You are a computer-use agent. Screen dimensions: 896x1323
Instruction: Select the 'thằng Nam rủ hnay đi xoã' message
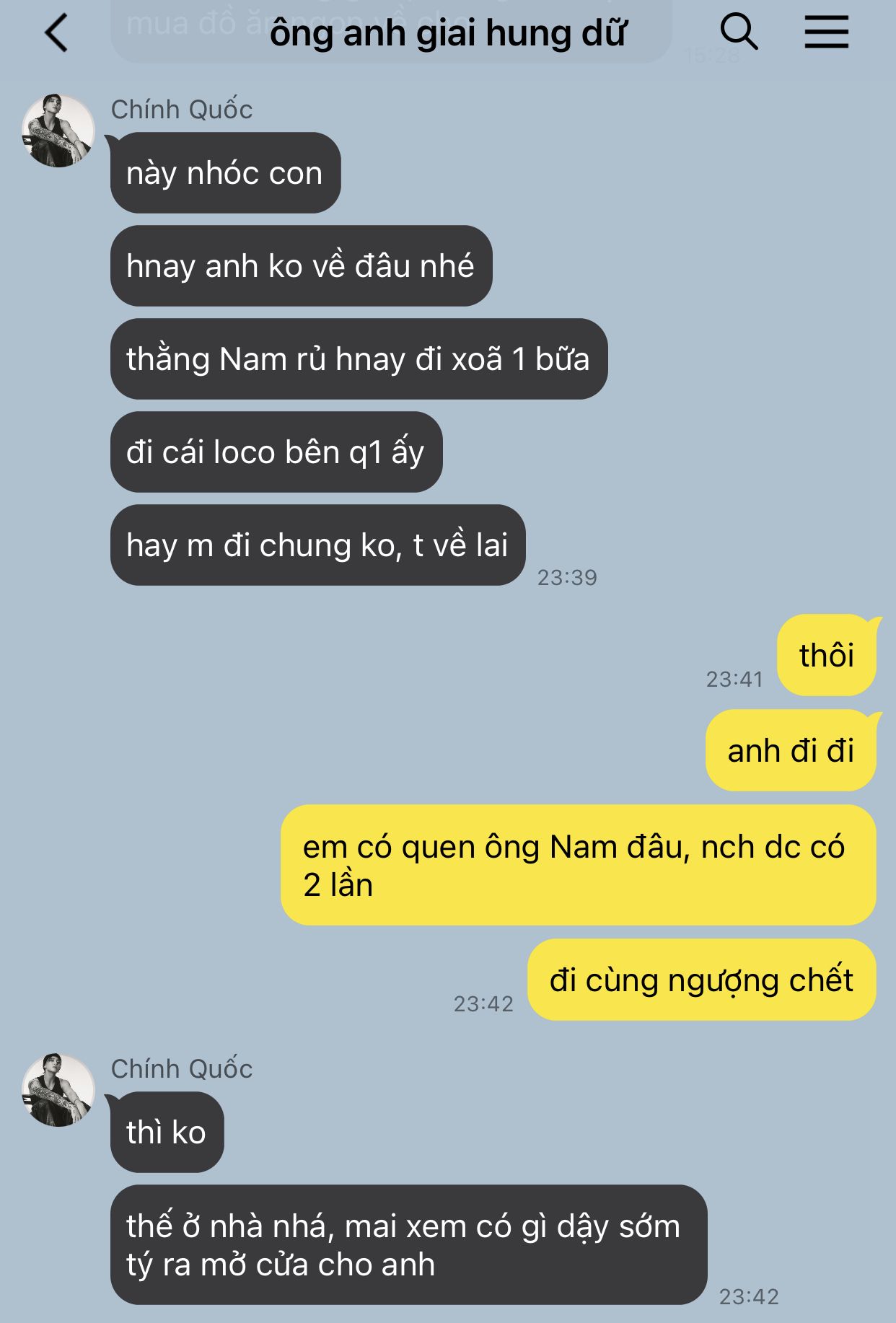pos(359,359)
